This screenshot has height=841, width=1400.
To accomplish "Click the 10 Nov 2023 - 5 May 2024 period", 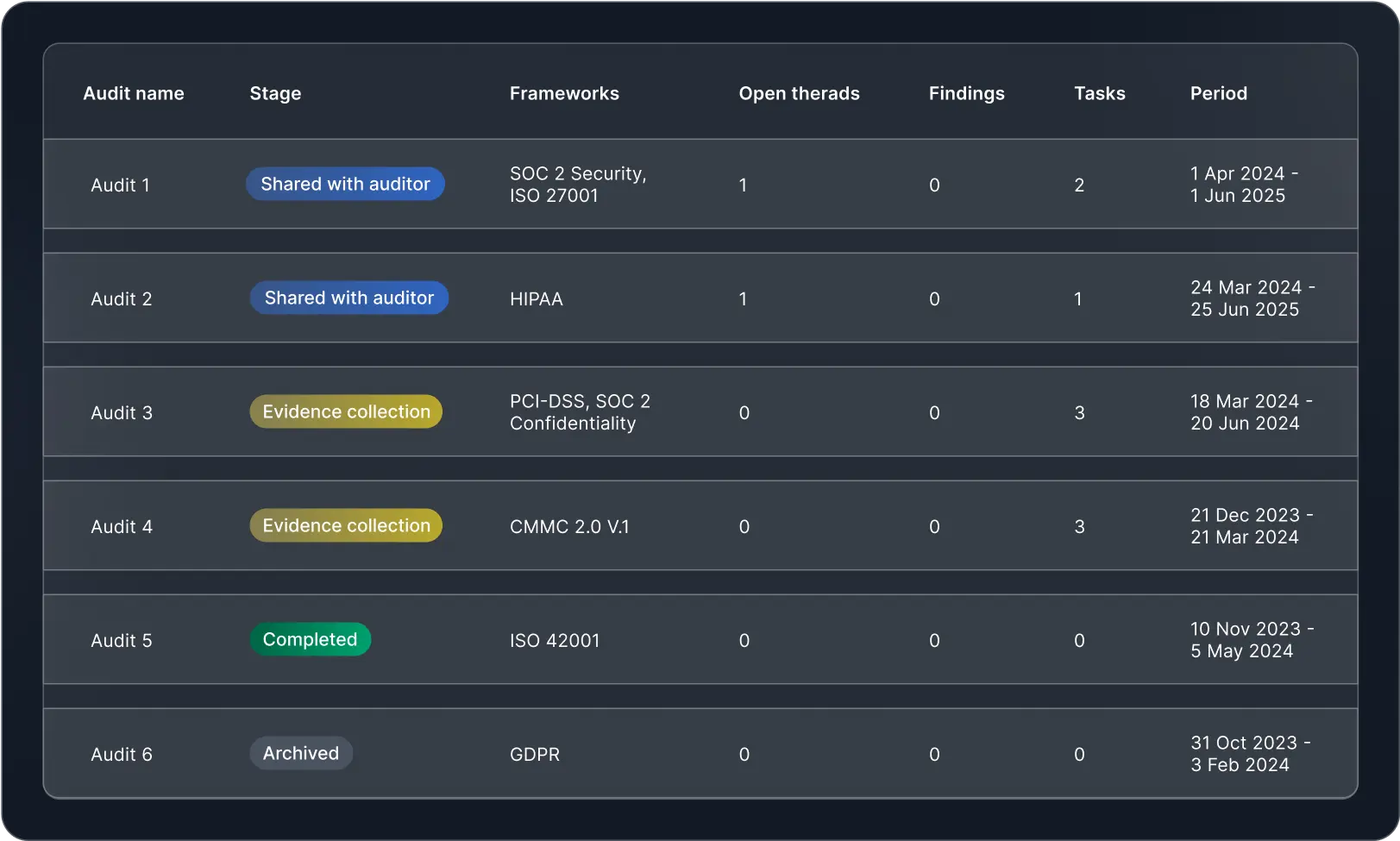I will 1252,640.
